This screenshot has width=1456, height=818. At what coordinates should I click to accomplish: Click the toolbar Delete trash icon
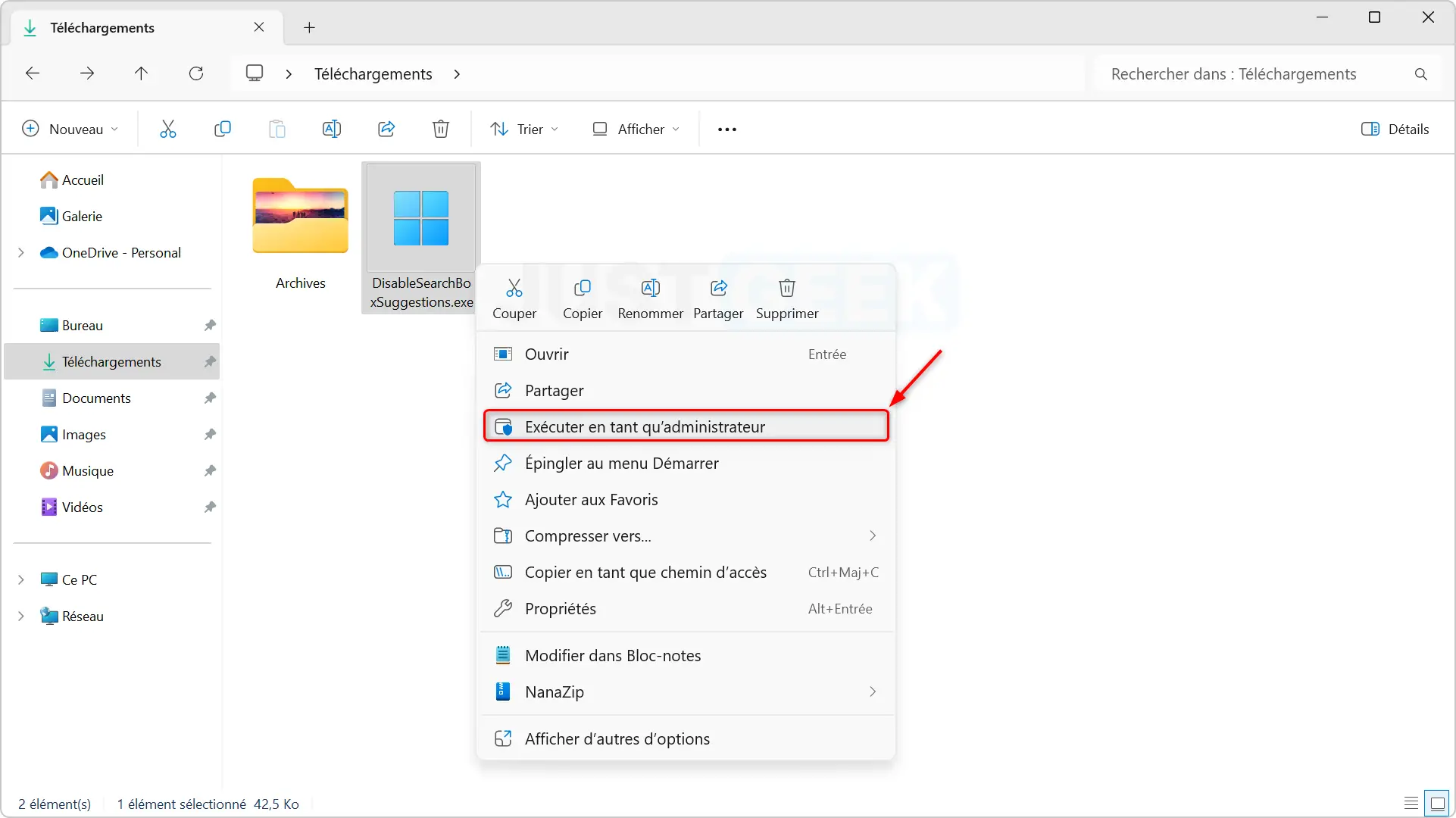[x=441, y=130]
